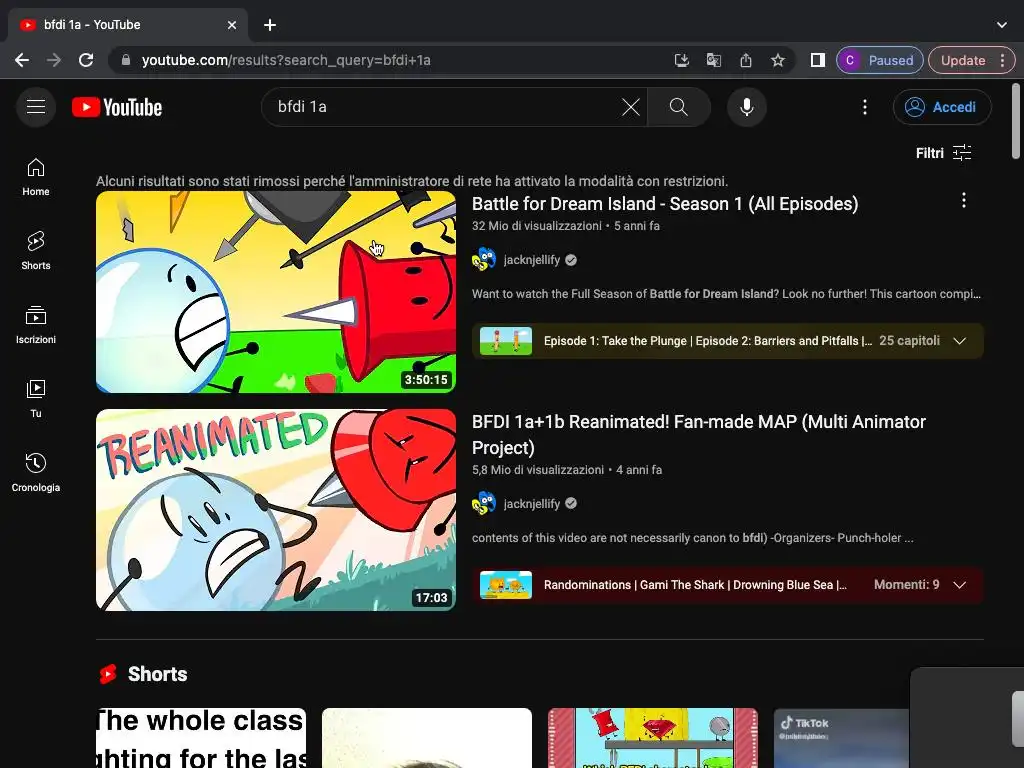Screen dimensions: 1024x768
Task: Open more options for Battle for Dream Island video
Action: click(x=963, y=200)
